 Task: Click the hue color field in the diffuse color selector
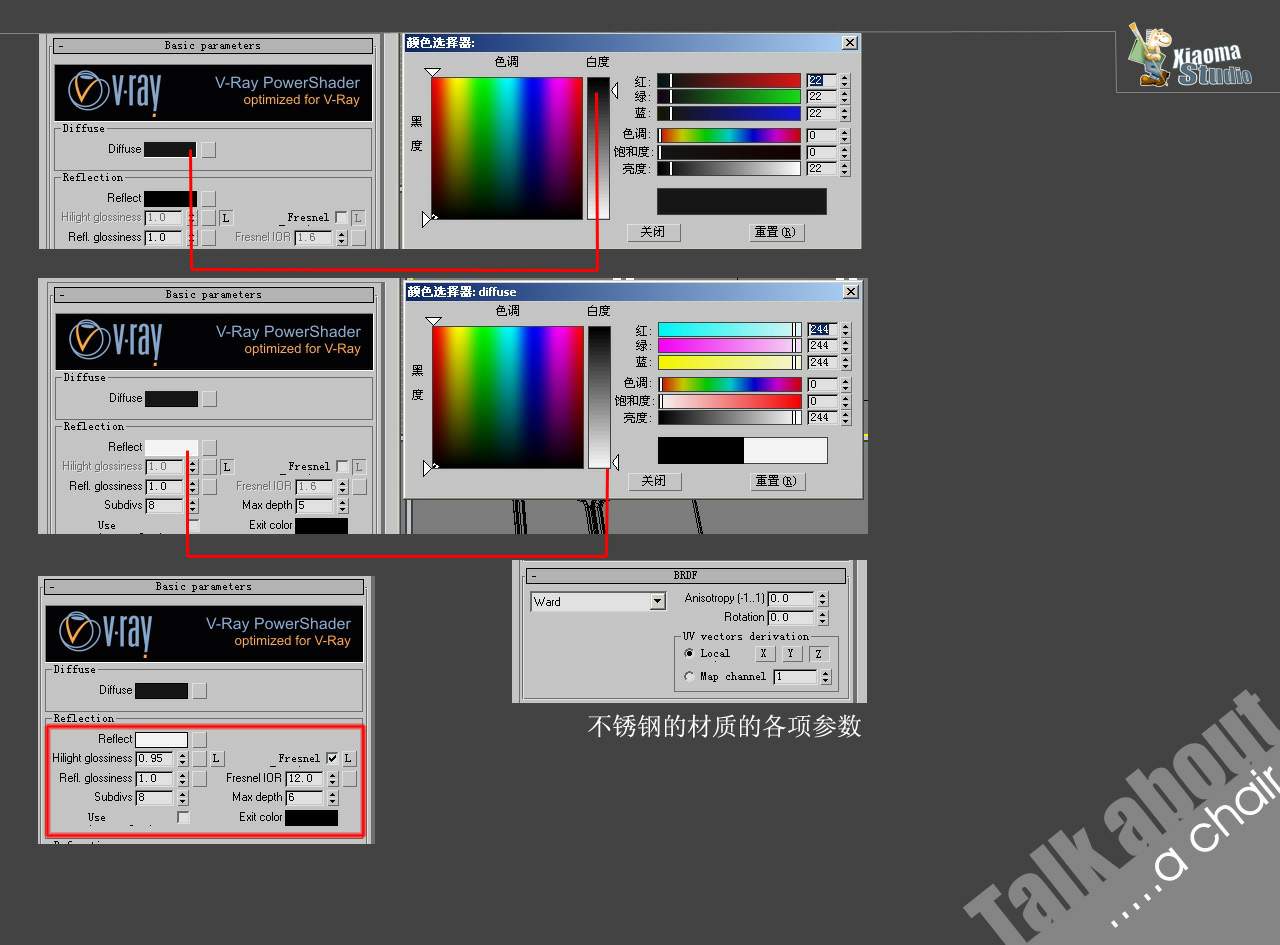(x=508, y=397)
